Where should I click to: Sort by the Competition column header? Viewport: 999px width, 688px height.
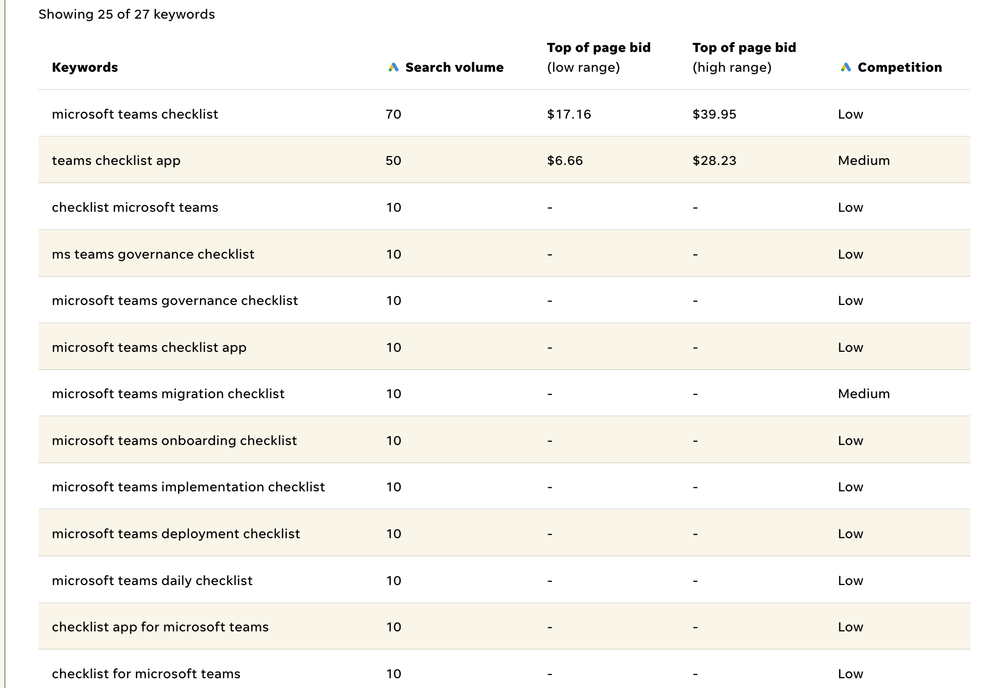click(x=900, y=67)
